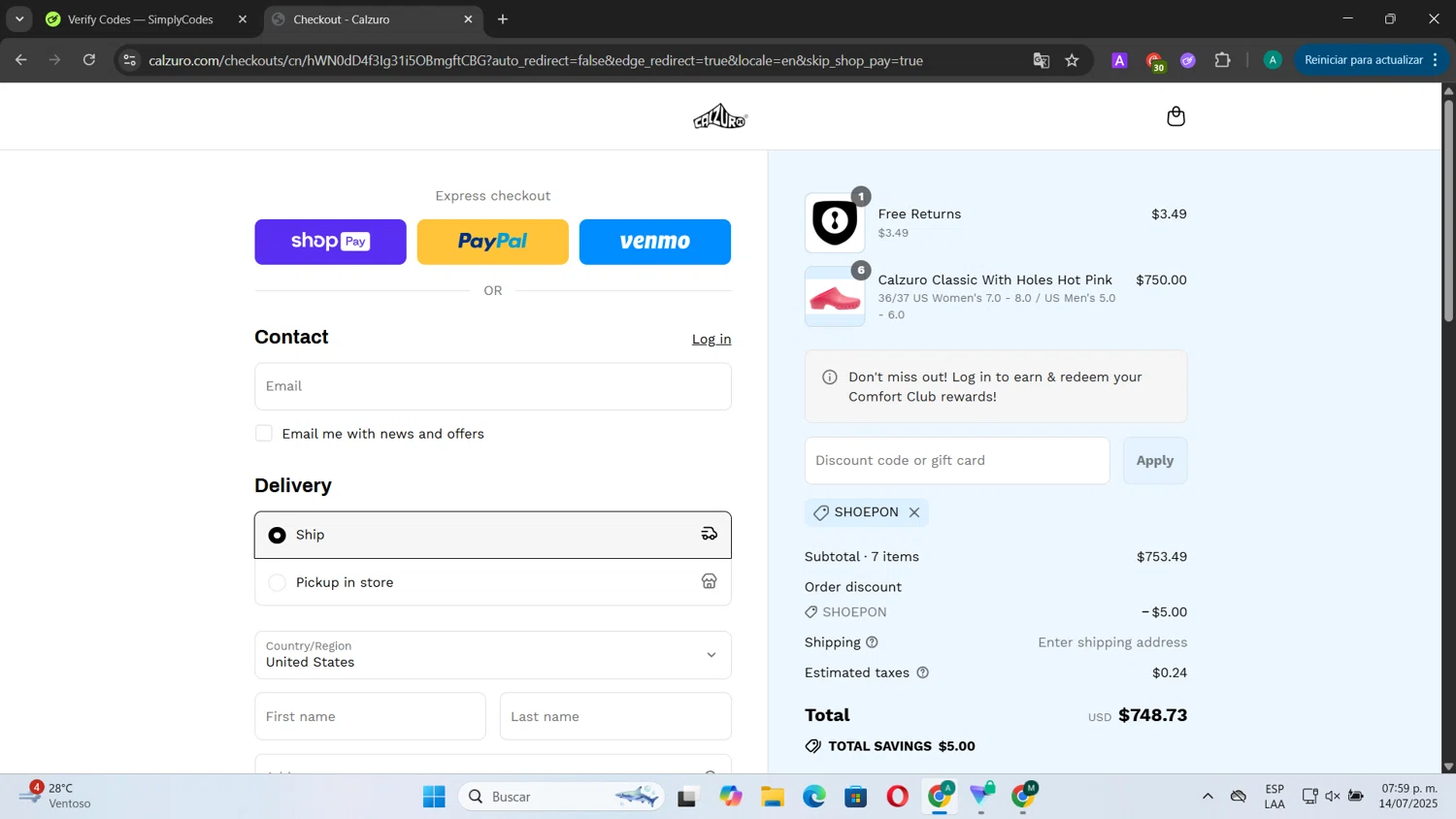Go back to previous page
The width and height of the screenshot is (1456, 819).
pyautogui.click(x=21, y=60)
